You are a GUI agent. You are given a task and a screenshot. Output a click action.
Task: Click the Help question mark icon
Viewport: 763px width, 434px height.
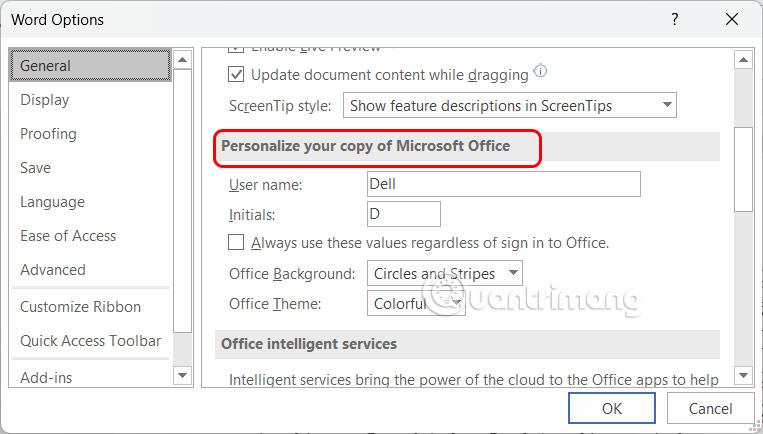tap(676, 19)
